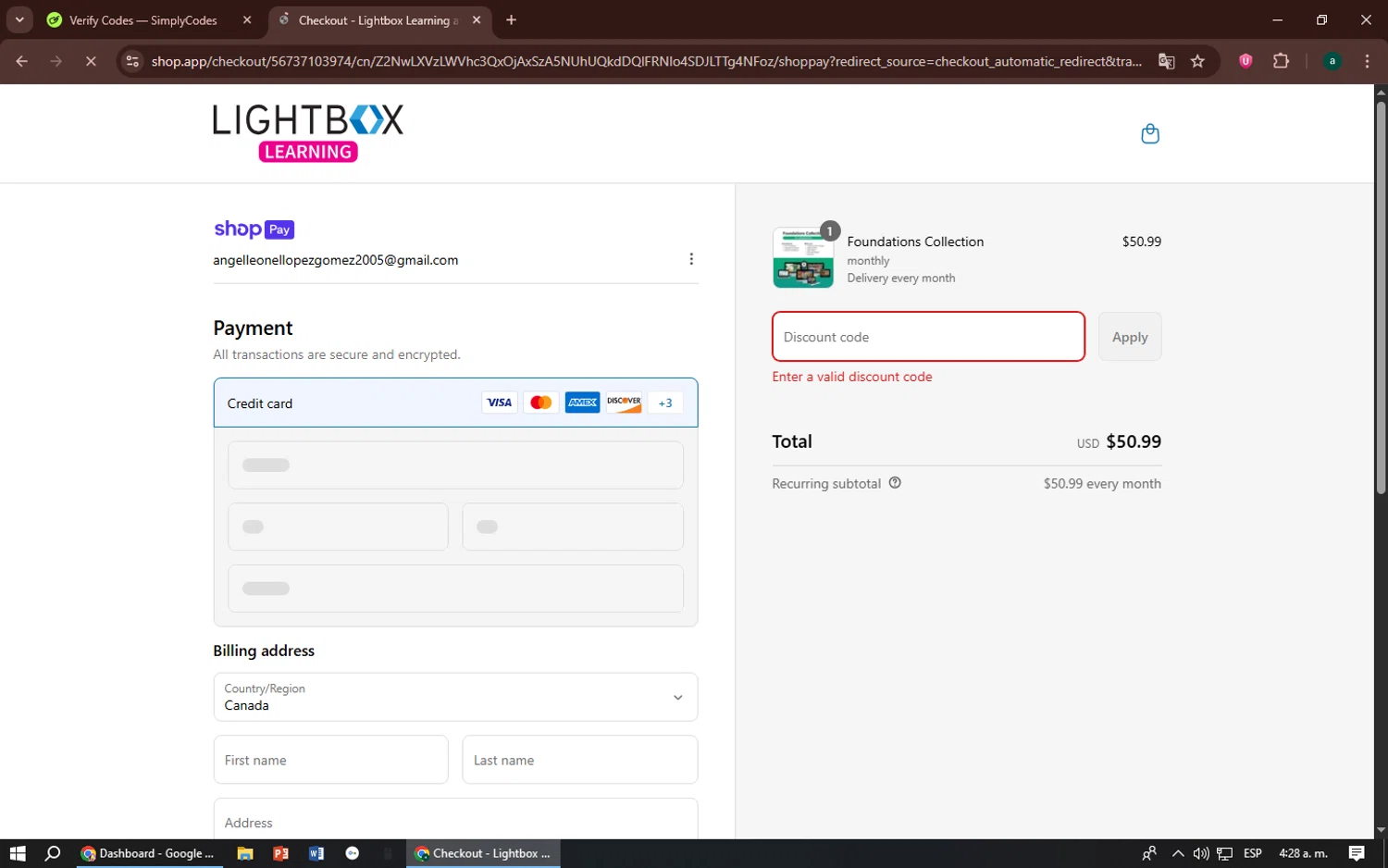Open the tab search dropdown arrow

tap(19, 19)
